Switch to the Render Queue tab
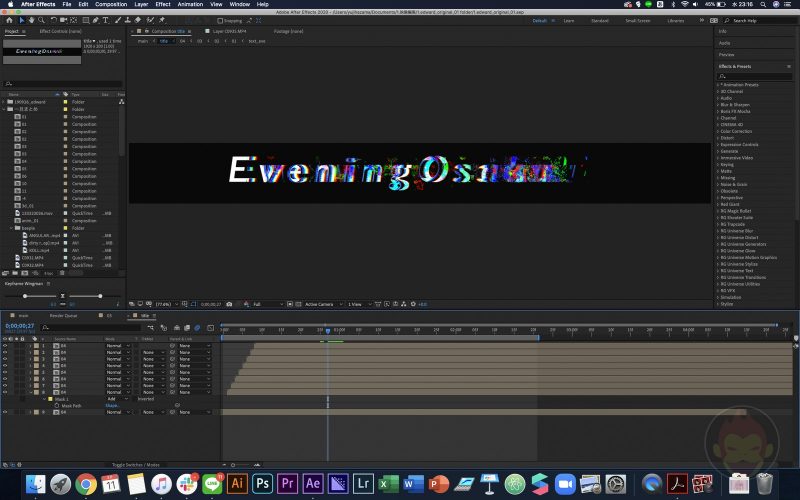This screenshot has height=500, width=800. coord(63,315)
